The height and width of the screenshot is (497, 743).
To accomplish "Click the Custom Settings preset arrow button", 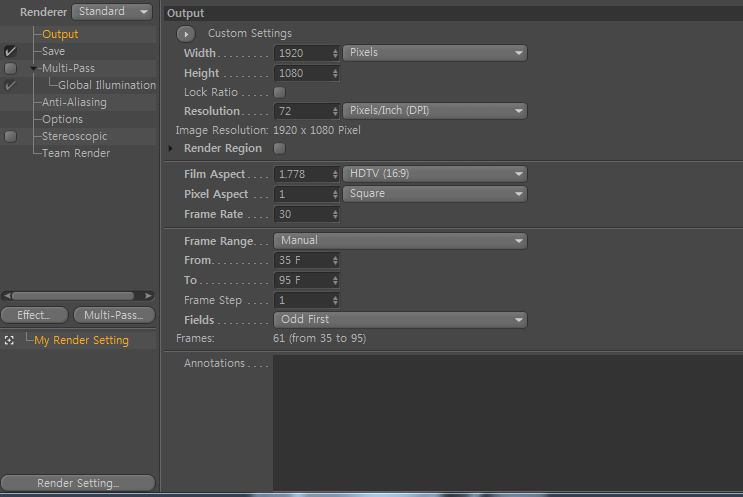I will 186,34.
